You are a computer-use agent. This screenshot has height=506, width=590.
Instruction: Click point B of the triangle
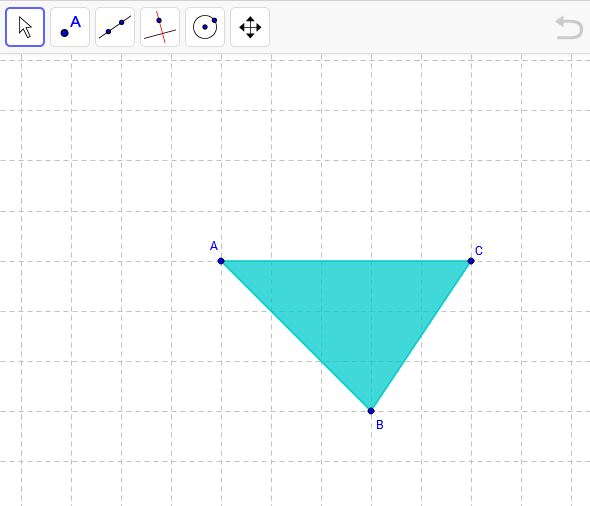pyautogui.click(x=371, y=410)
